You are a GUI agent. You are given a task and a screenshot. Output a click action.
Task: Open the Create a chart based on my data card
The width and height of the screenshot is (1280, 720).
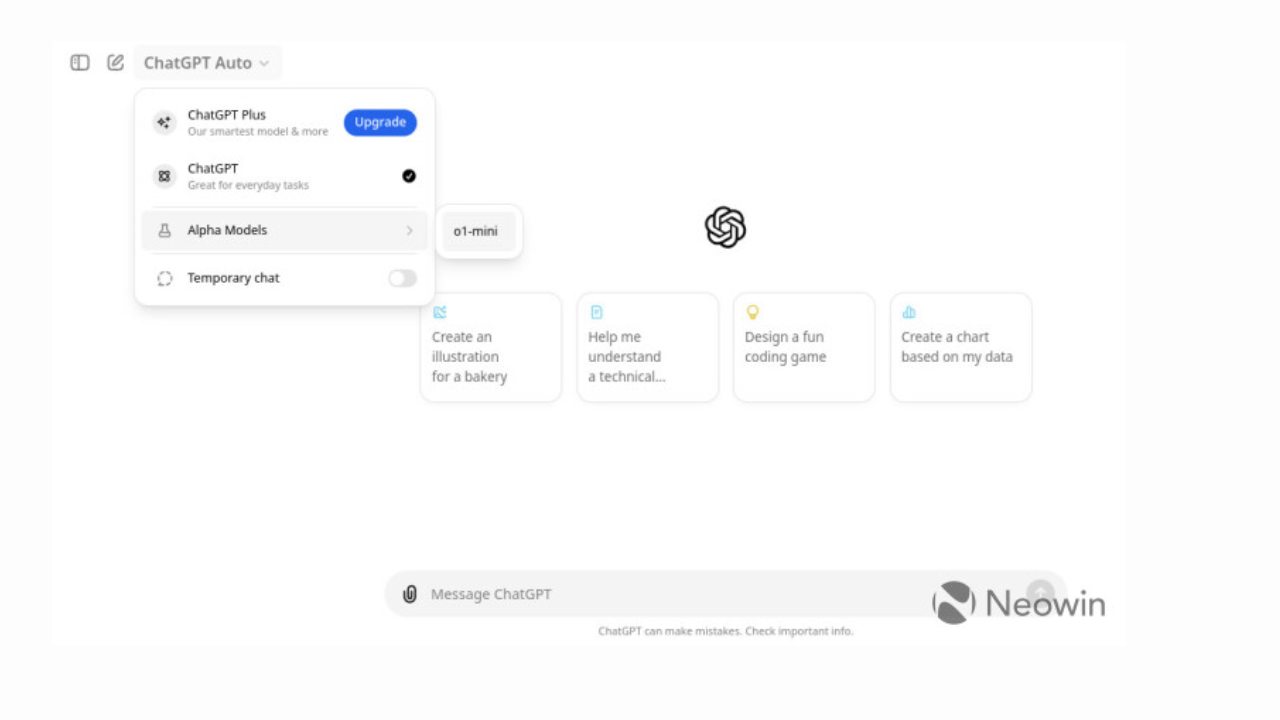point(961,347)
